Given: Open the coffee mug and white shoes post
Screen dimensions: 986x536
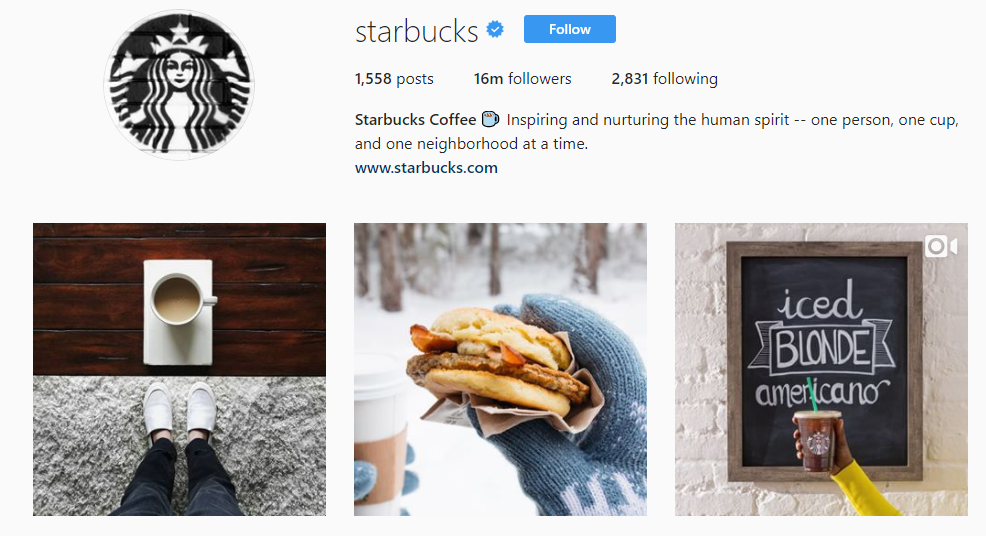Looking at the screenshot, I should click(179, 369).
